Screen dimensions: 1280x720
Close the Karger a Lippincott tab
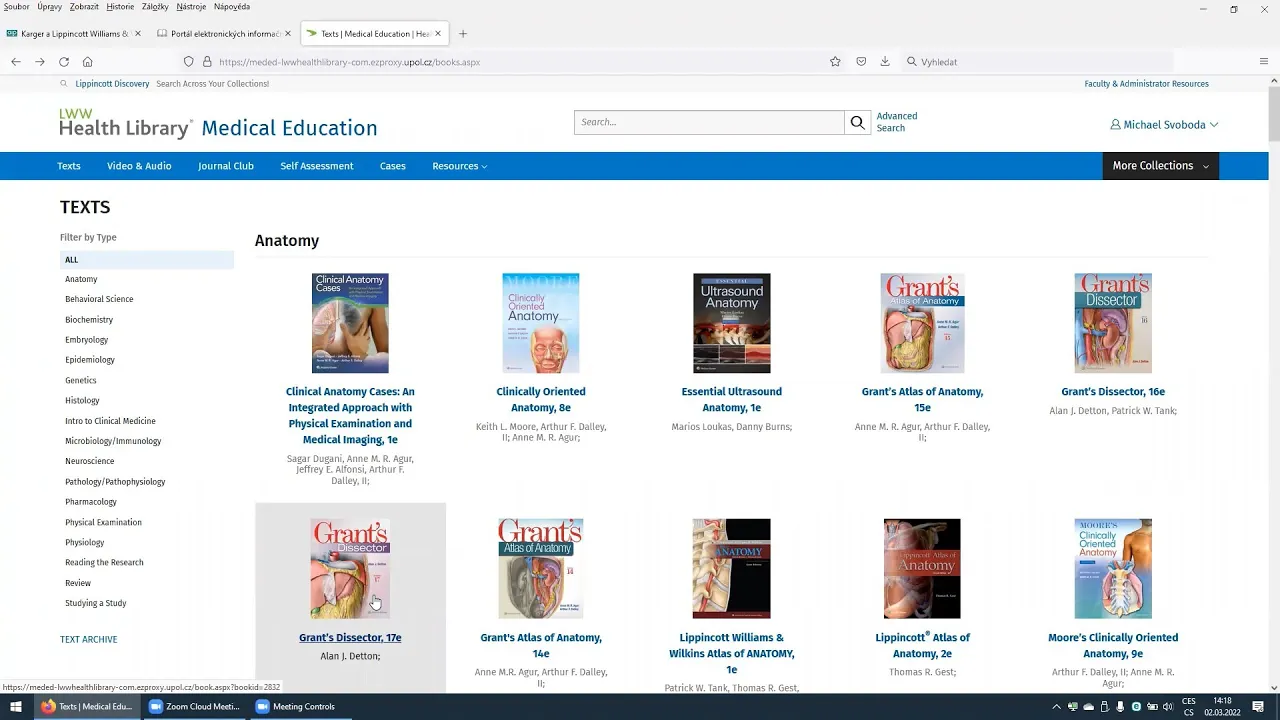(137, 33)
